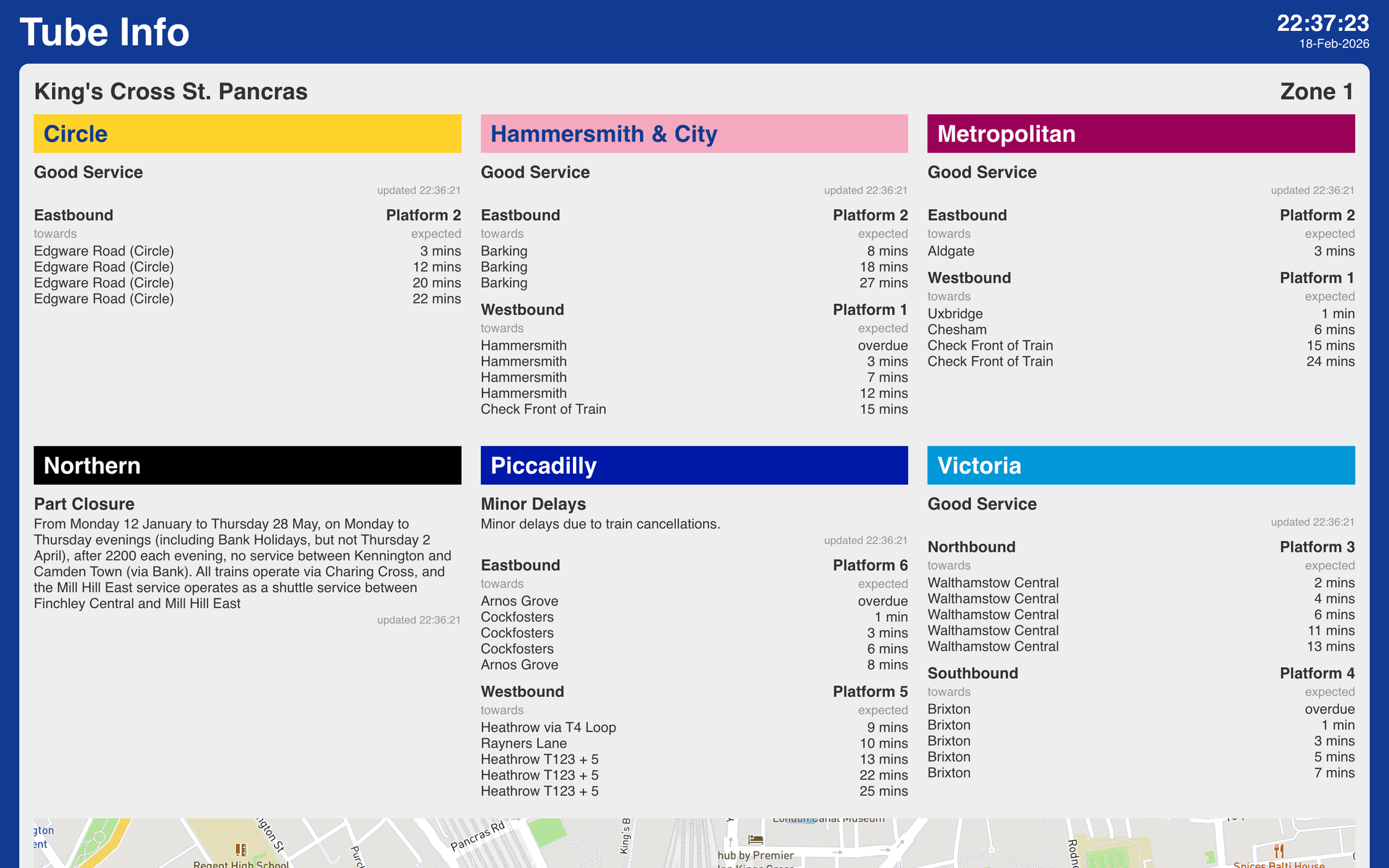Click the Circle line Eastbound heading
This screenshot has height=868, width=1389.
coord(74,215)
